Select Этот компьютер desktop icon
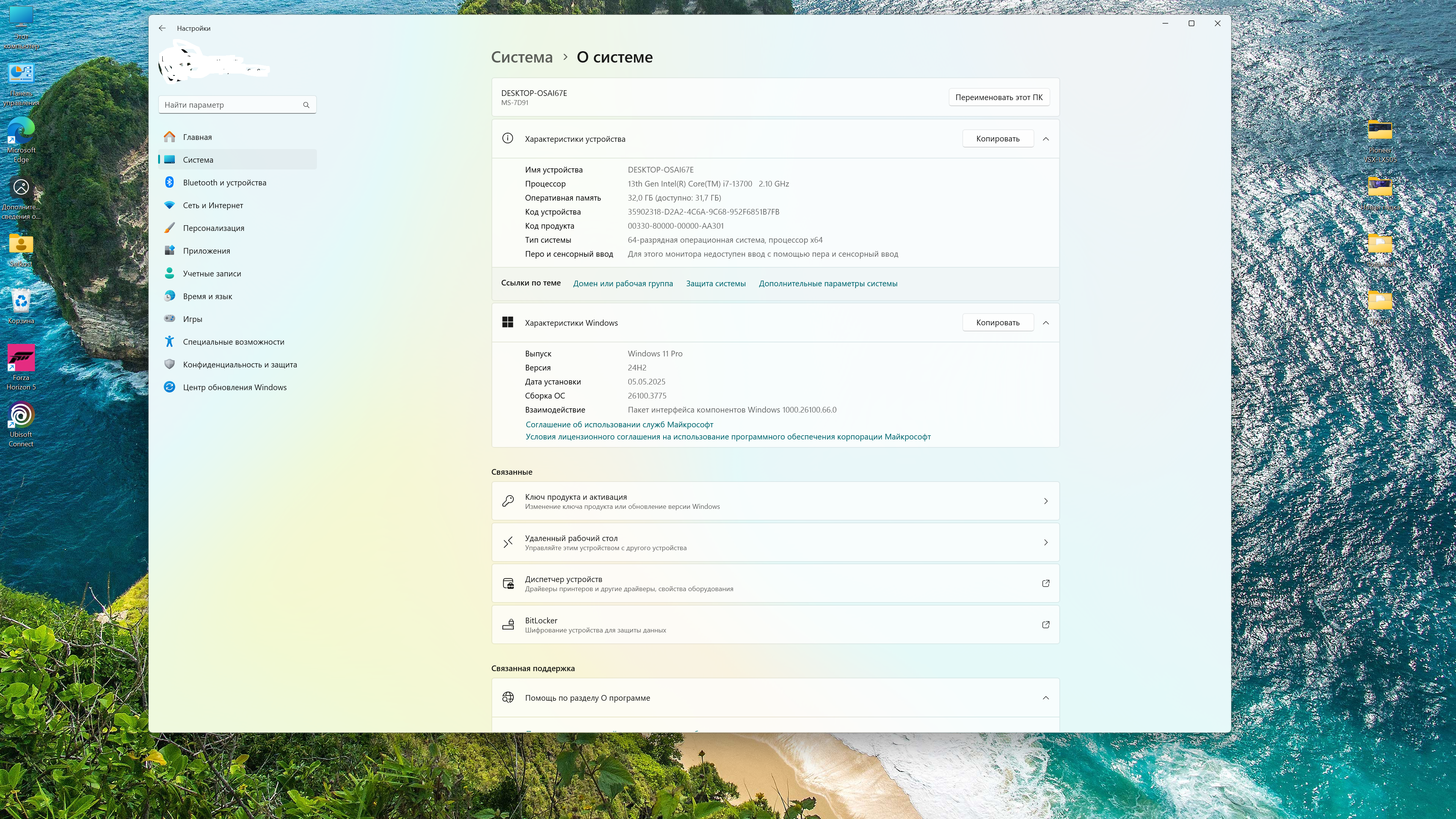1456x819 pixels. (x=21, y=27)
